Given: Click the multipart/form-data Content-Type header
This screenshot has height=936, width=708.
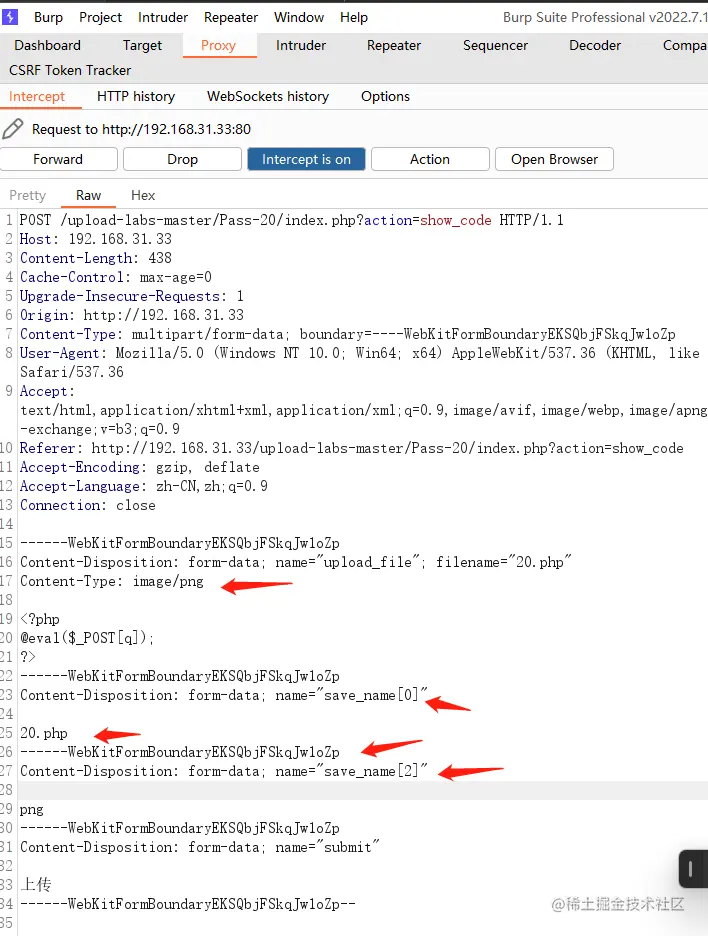Looking at the screenshot, I should [x=347, y=334].
